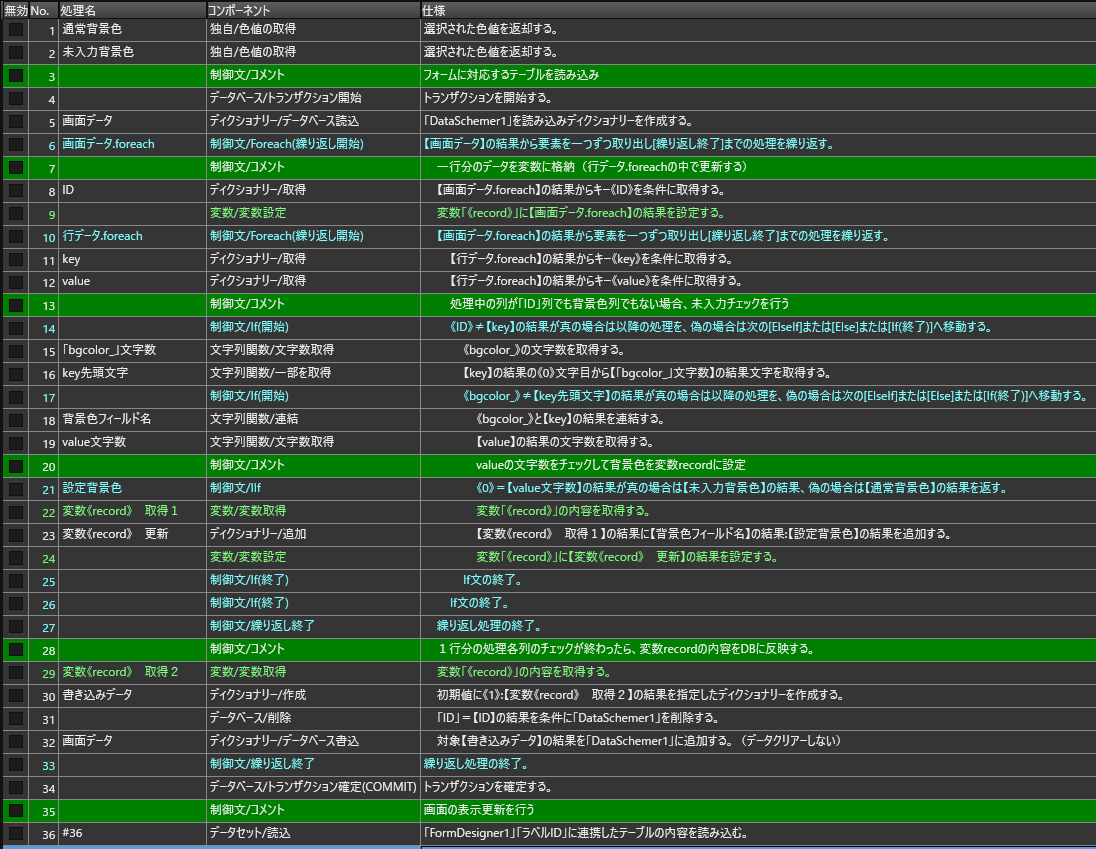The image size is (1096, 849).
Task: Enable the 無効 checkbox on row 14
Action: (x=16, y=328)
